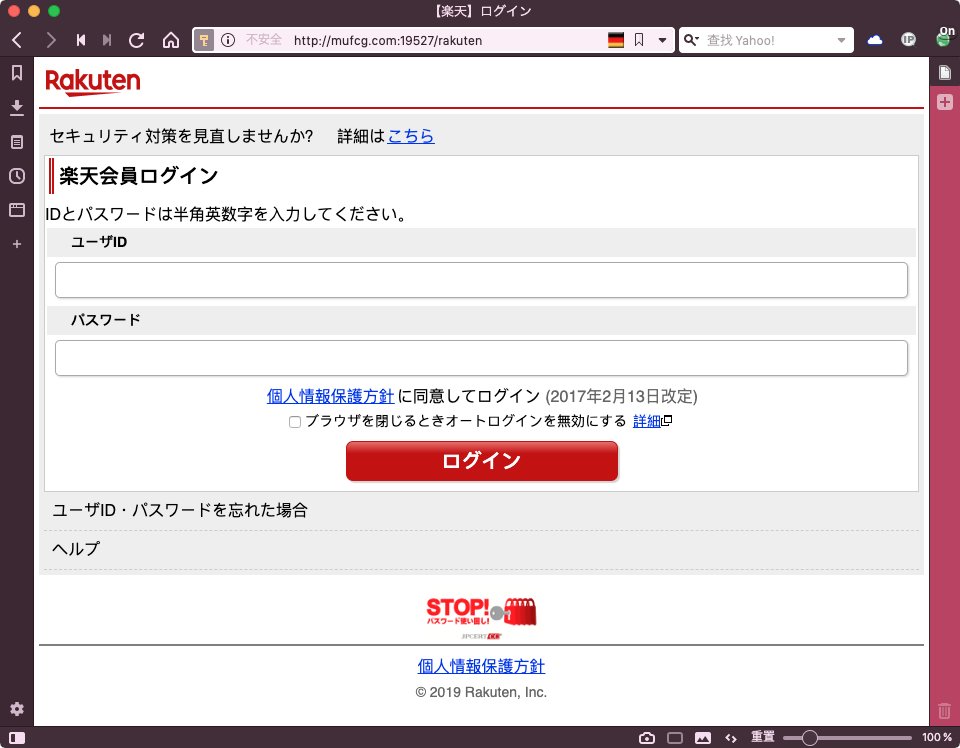Add a web panel with the plus icon
This screenshot has width=960, height=748.
(x=17, y=244)
